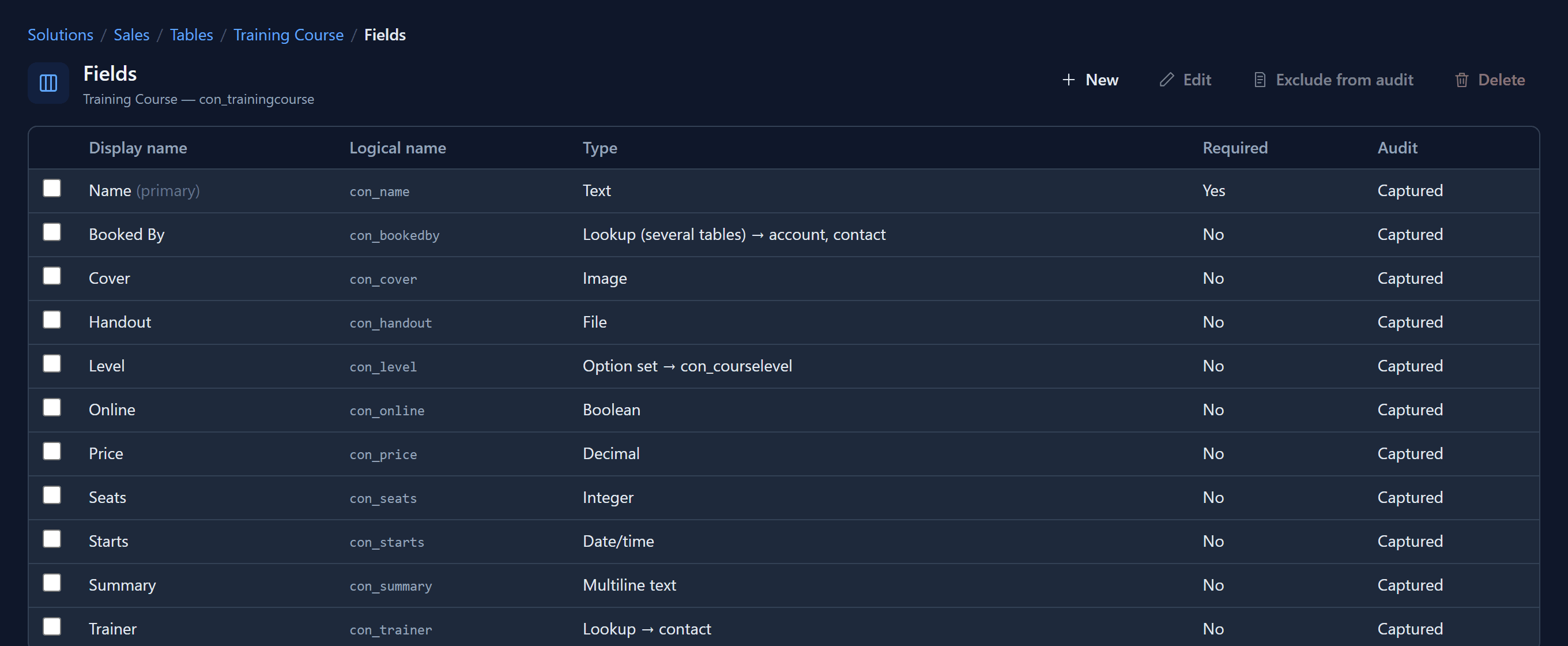This screenshot has width=1568, height=646.
Task: Click the Boolean type cell
Action: (611, 410)
